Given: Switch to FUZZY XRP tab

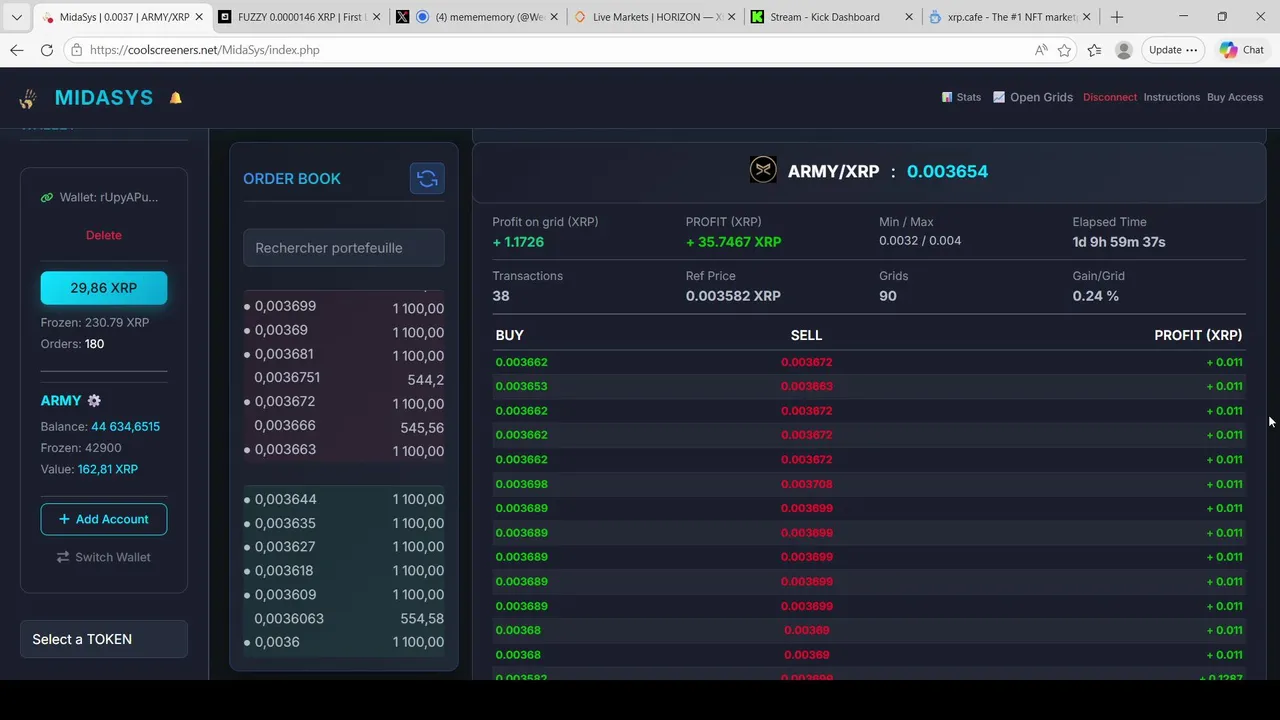Looking at the screenshot, I should click(299, 17).
